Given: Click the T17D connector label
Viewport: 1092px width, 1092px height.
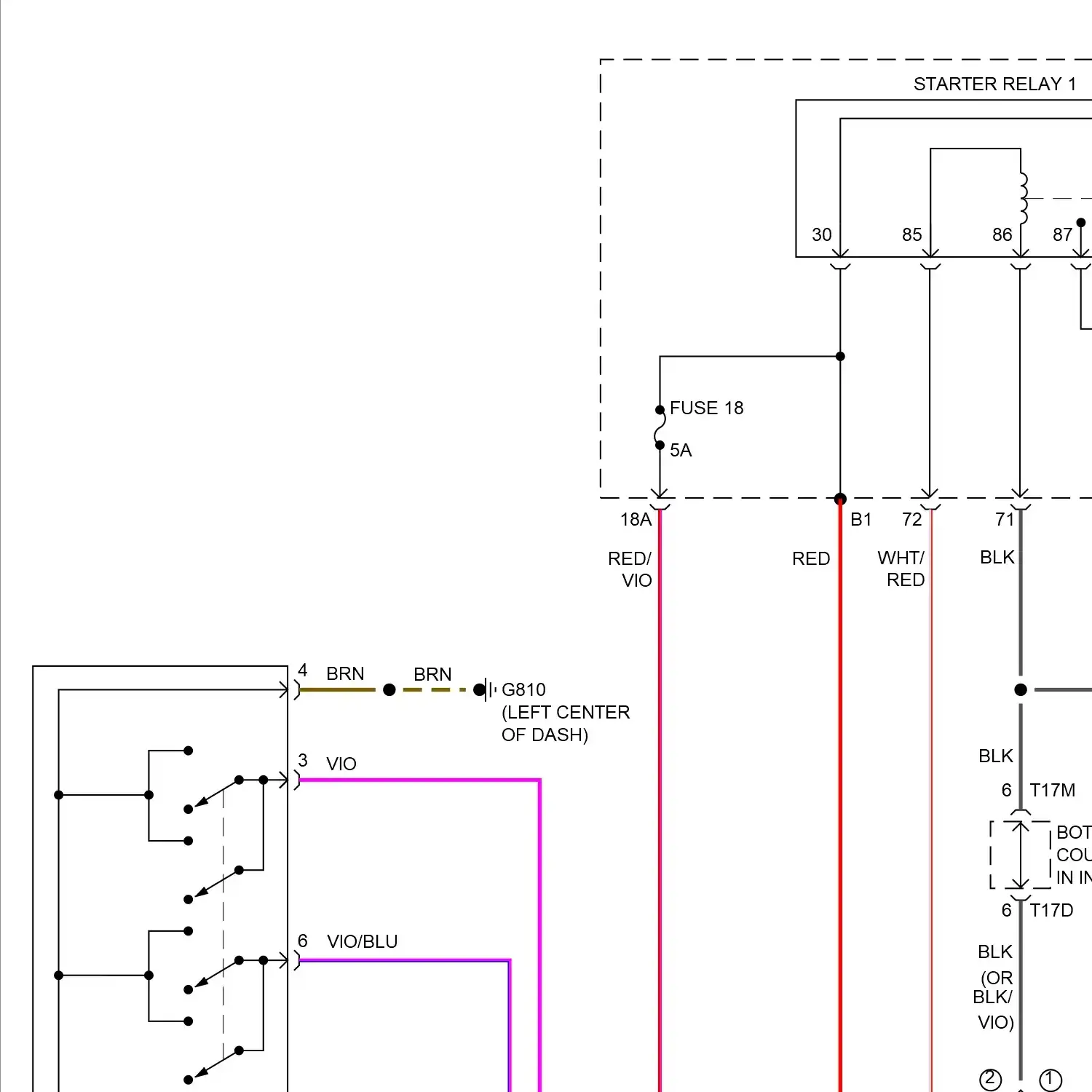Looking at the screenshot, I should pos(1051,910).
